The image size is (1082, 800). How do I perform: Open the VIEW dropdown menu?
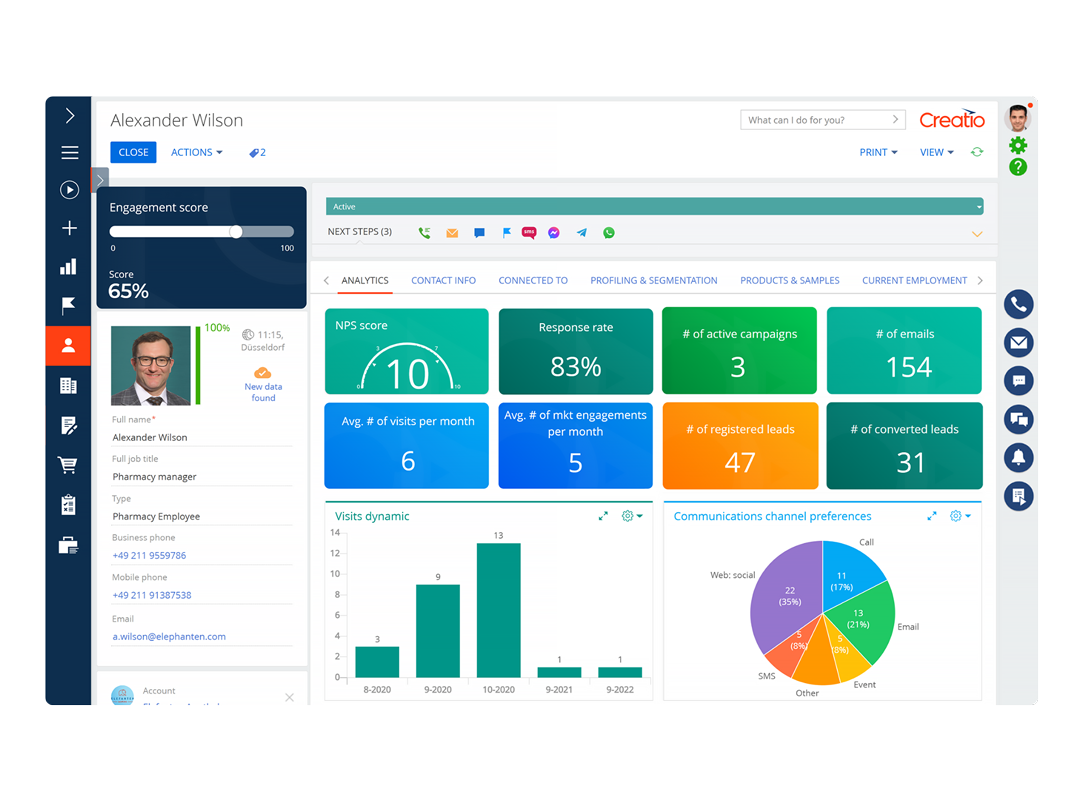934,152
